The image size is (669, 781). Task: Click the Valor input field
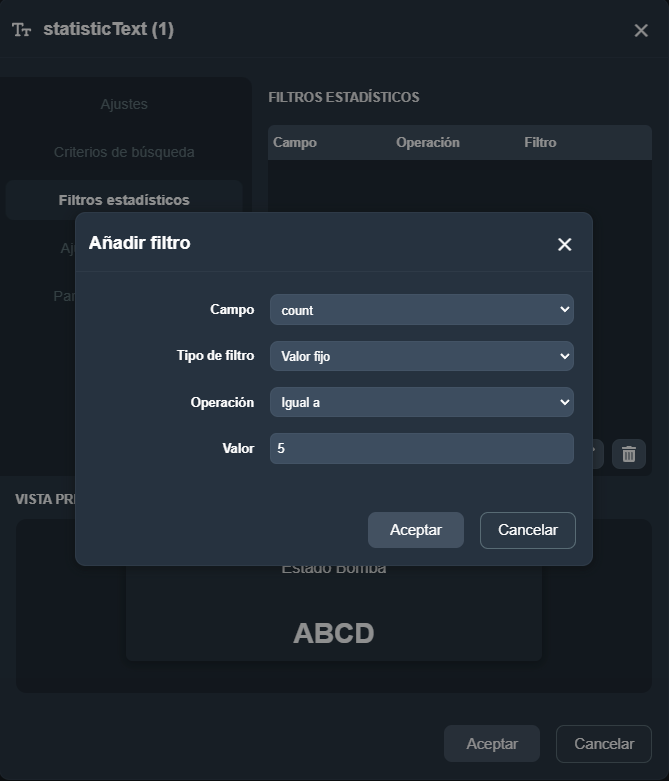click(421, 449)
